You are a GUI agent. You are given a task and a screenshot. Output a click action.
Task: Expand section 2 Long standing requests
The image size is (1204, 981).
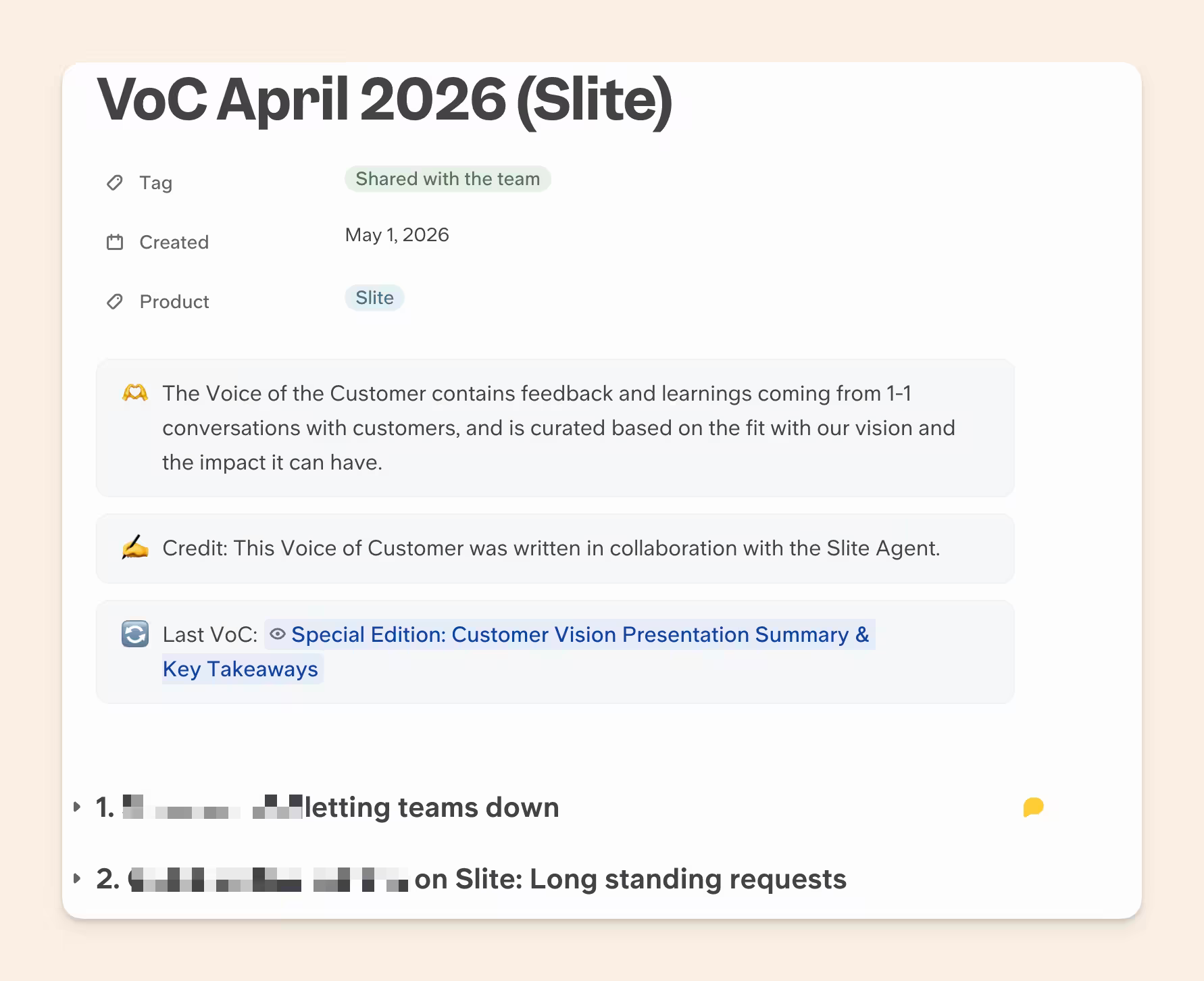point(77,878)
